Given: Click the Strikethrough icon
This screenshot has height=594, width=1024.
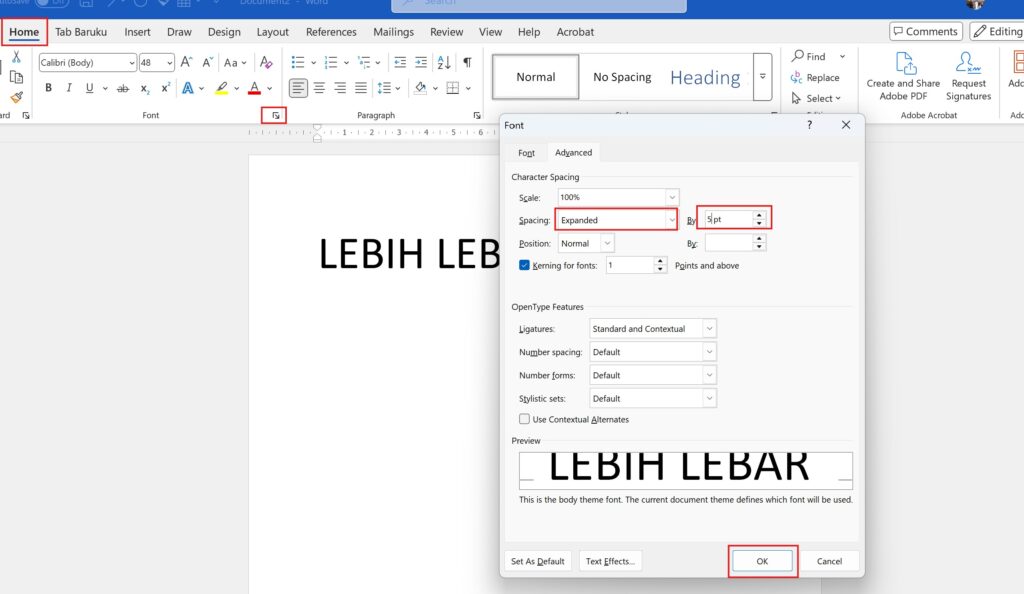Looking at the screenshot, I should point(123,88).
